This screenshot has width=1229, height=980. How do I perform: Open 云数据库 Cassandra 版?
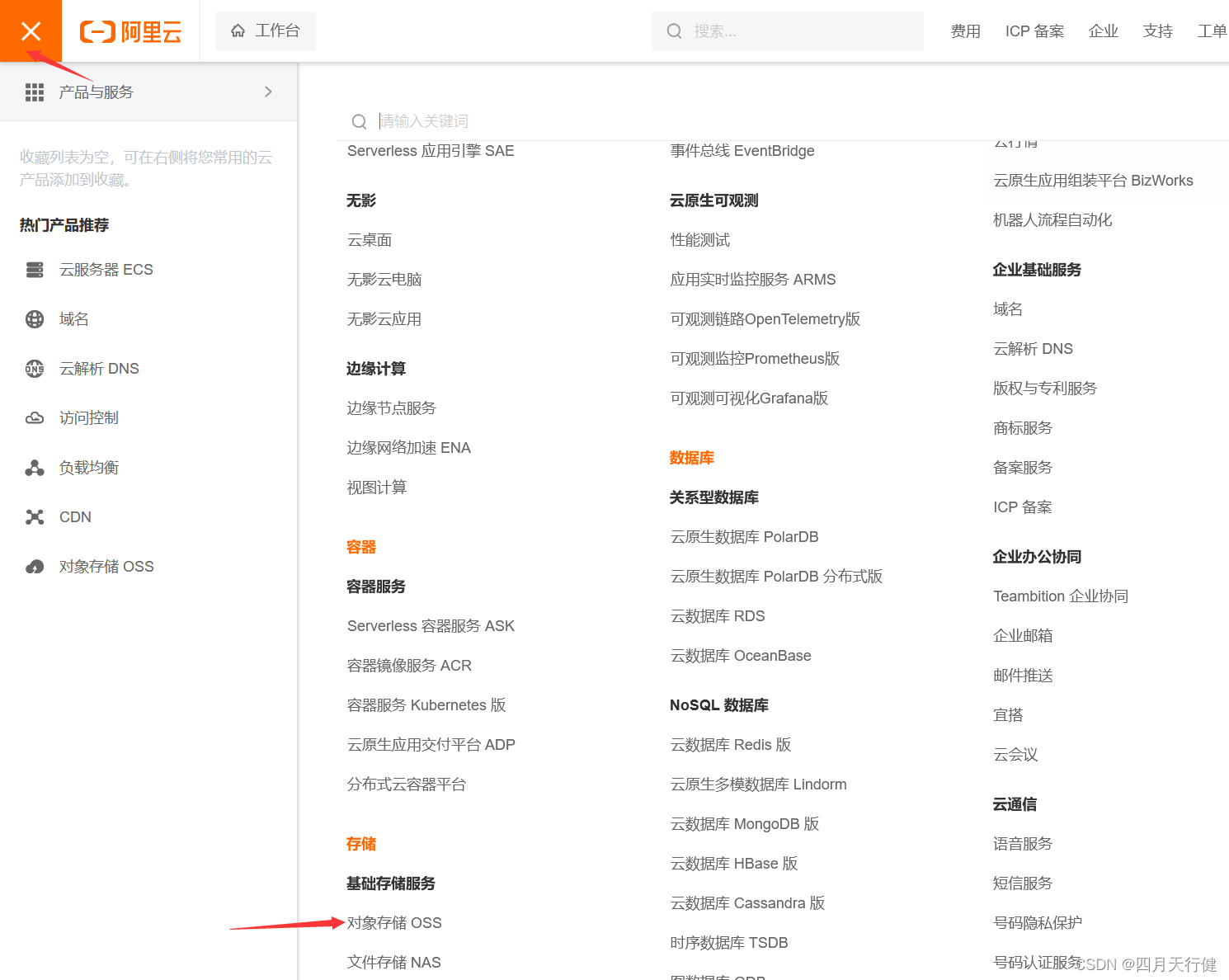pos(748,903)
